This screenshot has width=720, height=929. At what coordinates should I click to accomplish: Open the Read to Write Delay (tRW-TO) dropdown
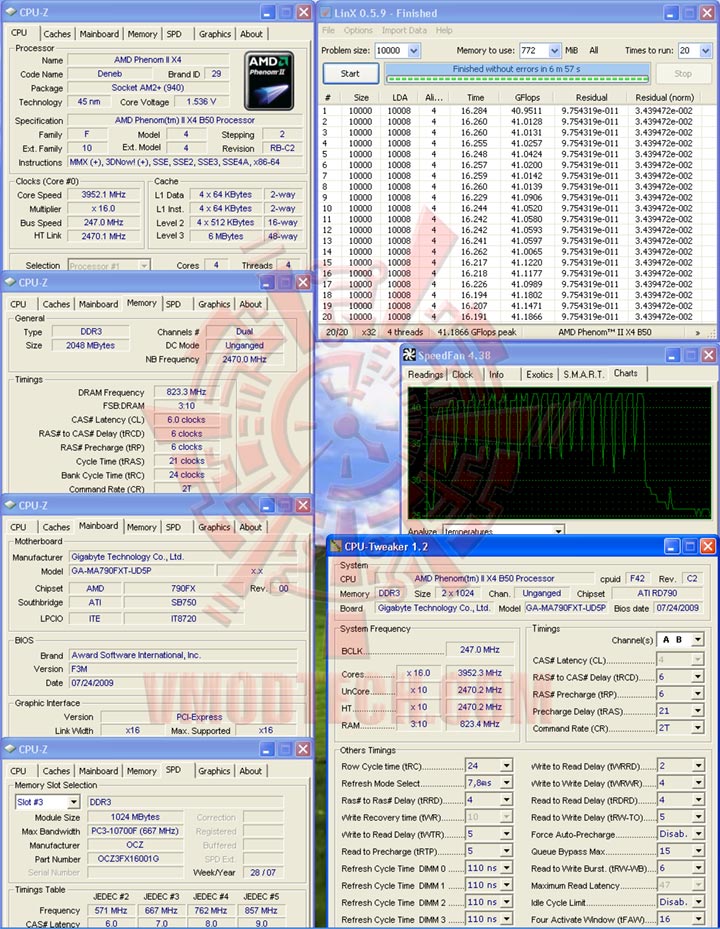click(699, 816)
